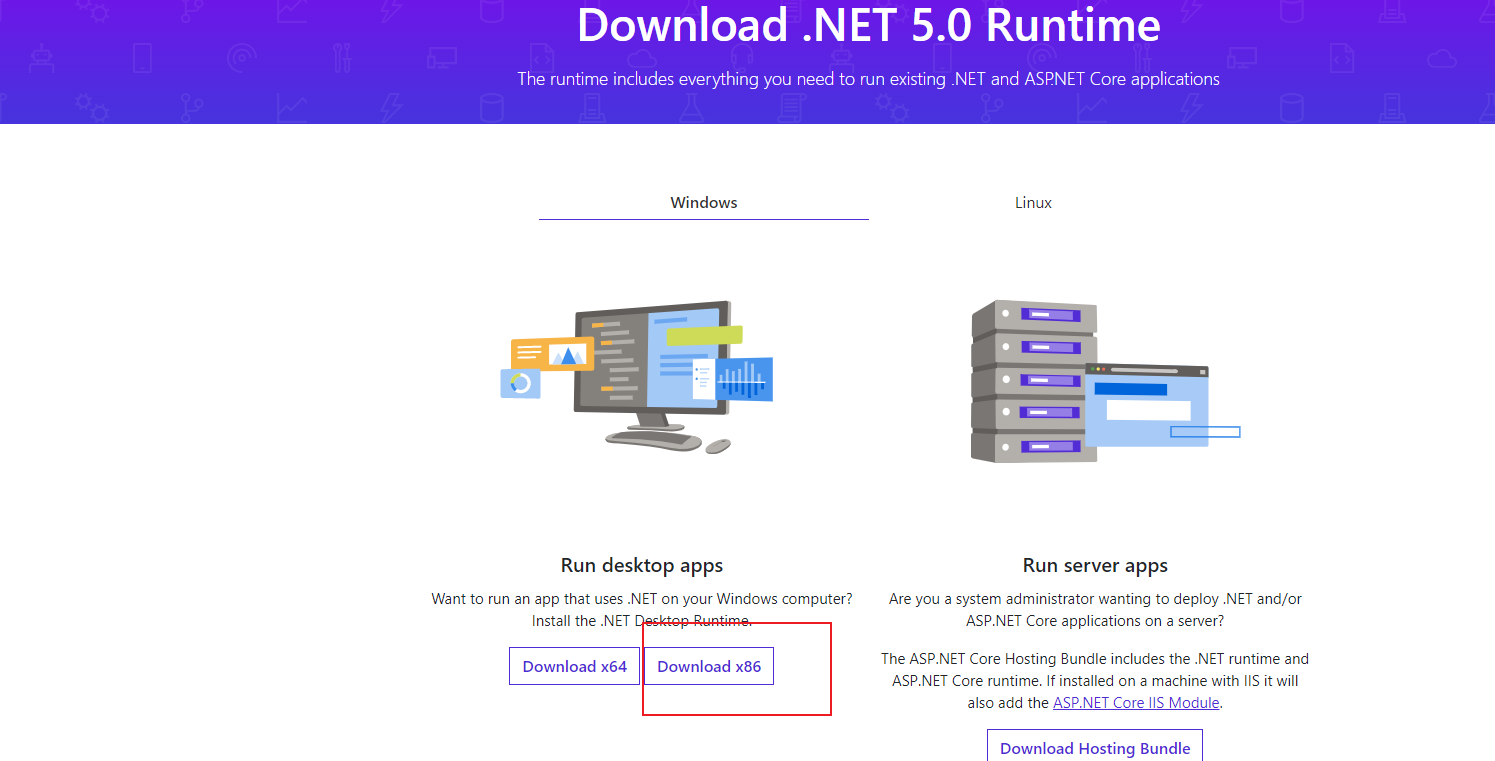Click the Download .NET 5.0 Runtime title
Image resolution: width=1495 pixels, height=761 pixels.
point(869,25)
